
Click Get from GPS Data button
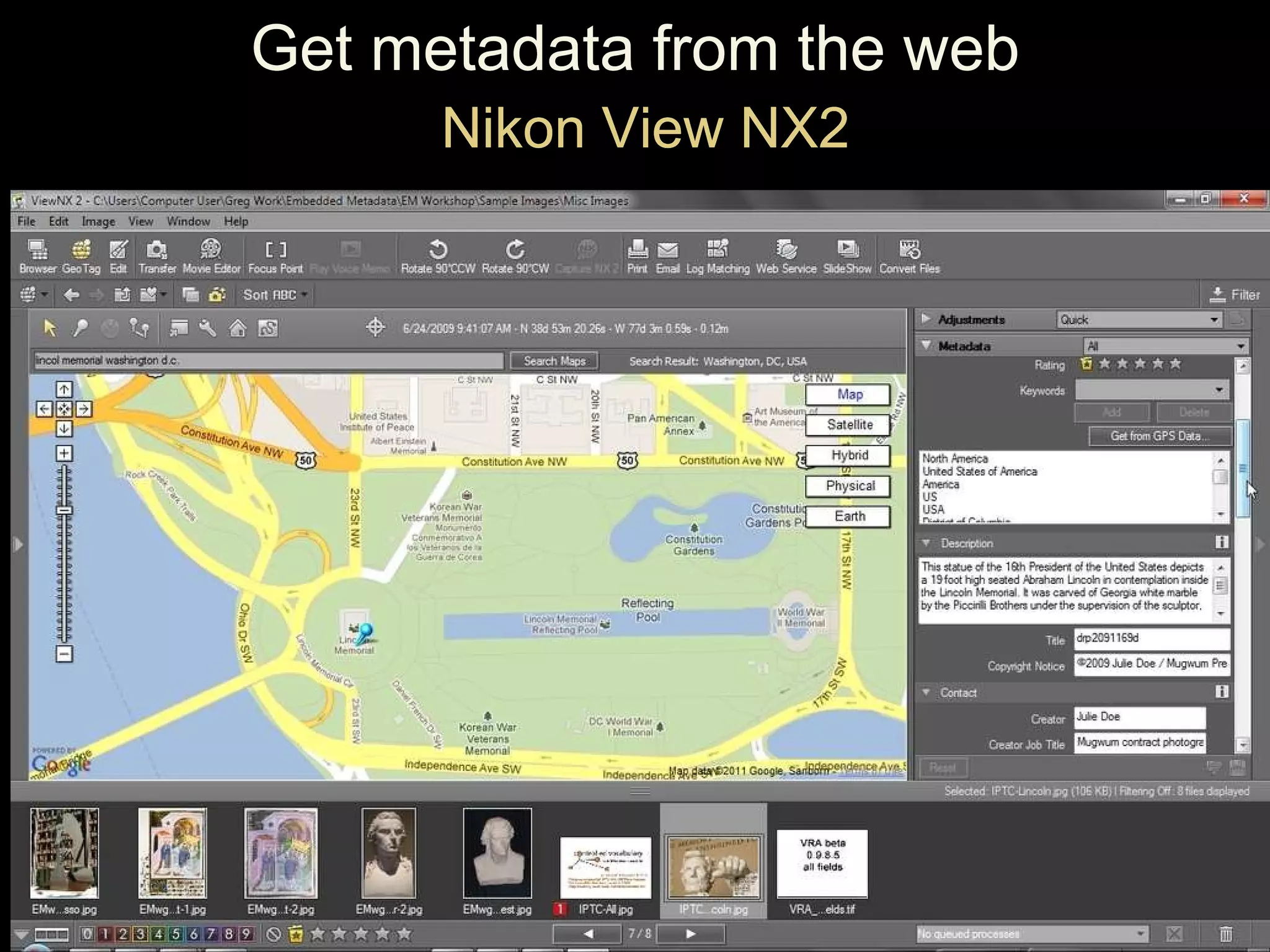click(1160, 436)
